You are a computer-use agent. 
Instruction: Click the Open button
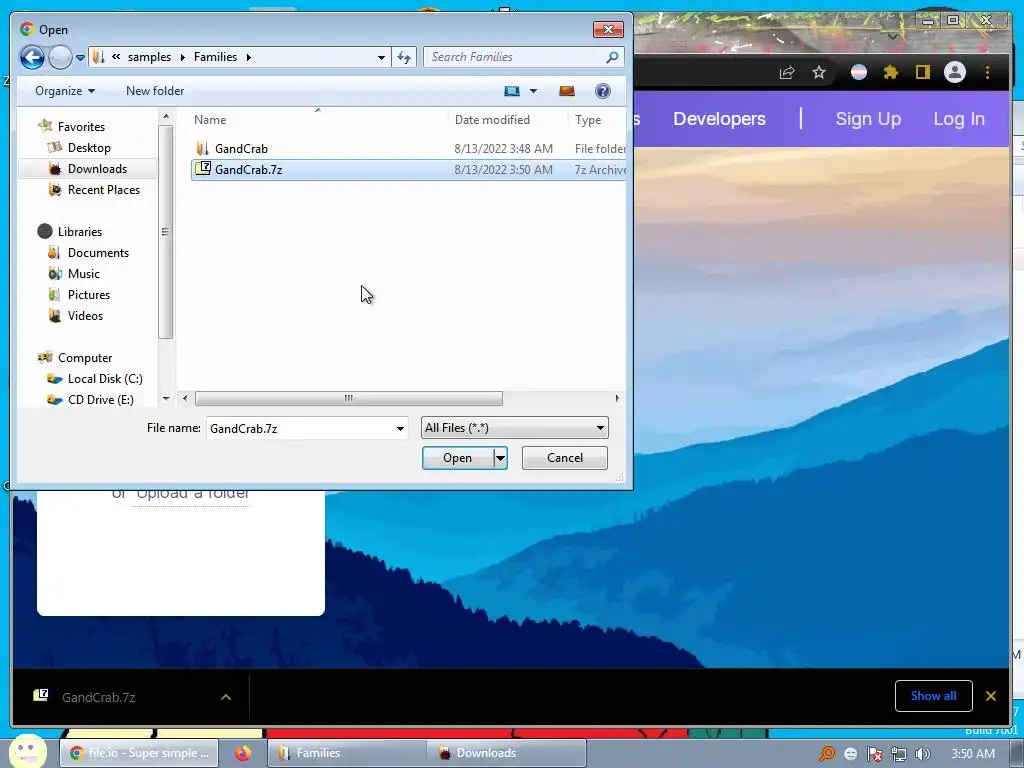(457, 458)
